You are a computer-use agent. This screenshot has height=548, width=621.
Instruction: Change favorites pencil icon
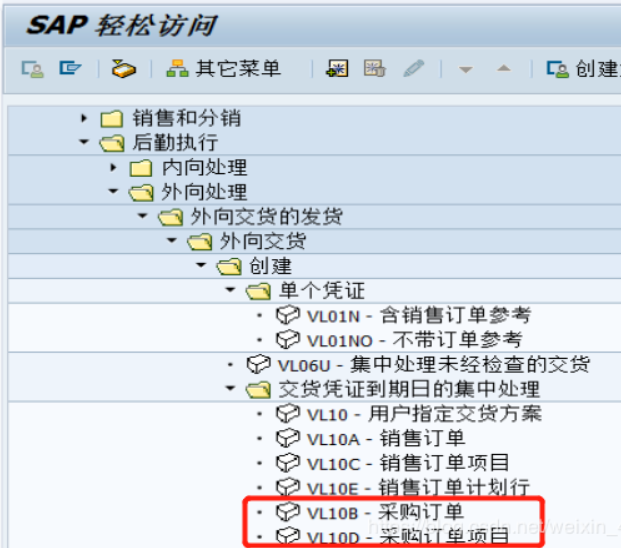pos(413,68)
